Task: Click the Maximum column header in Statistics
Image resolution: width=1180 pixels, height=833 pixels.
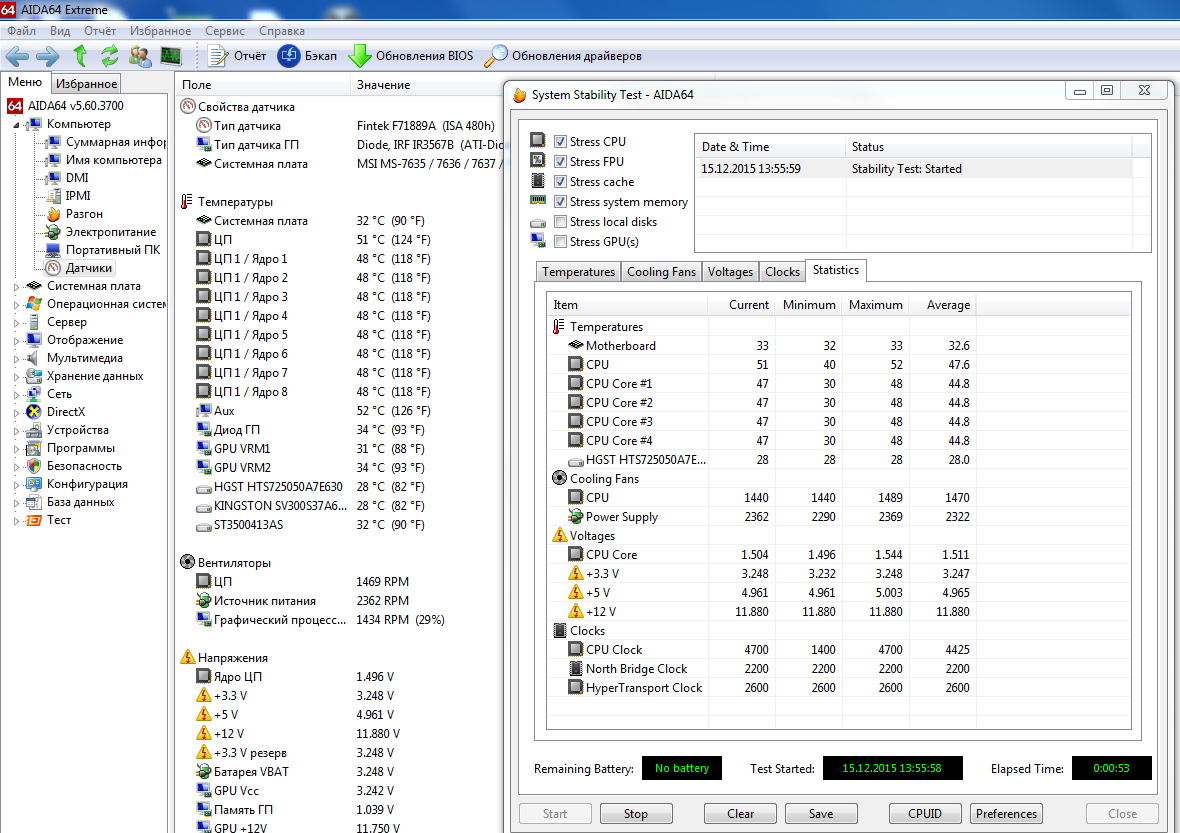Action: coord(875,305)
